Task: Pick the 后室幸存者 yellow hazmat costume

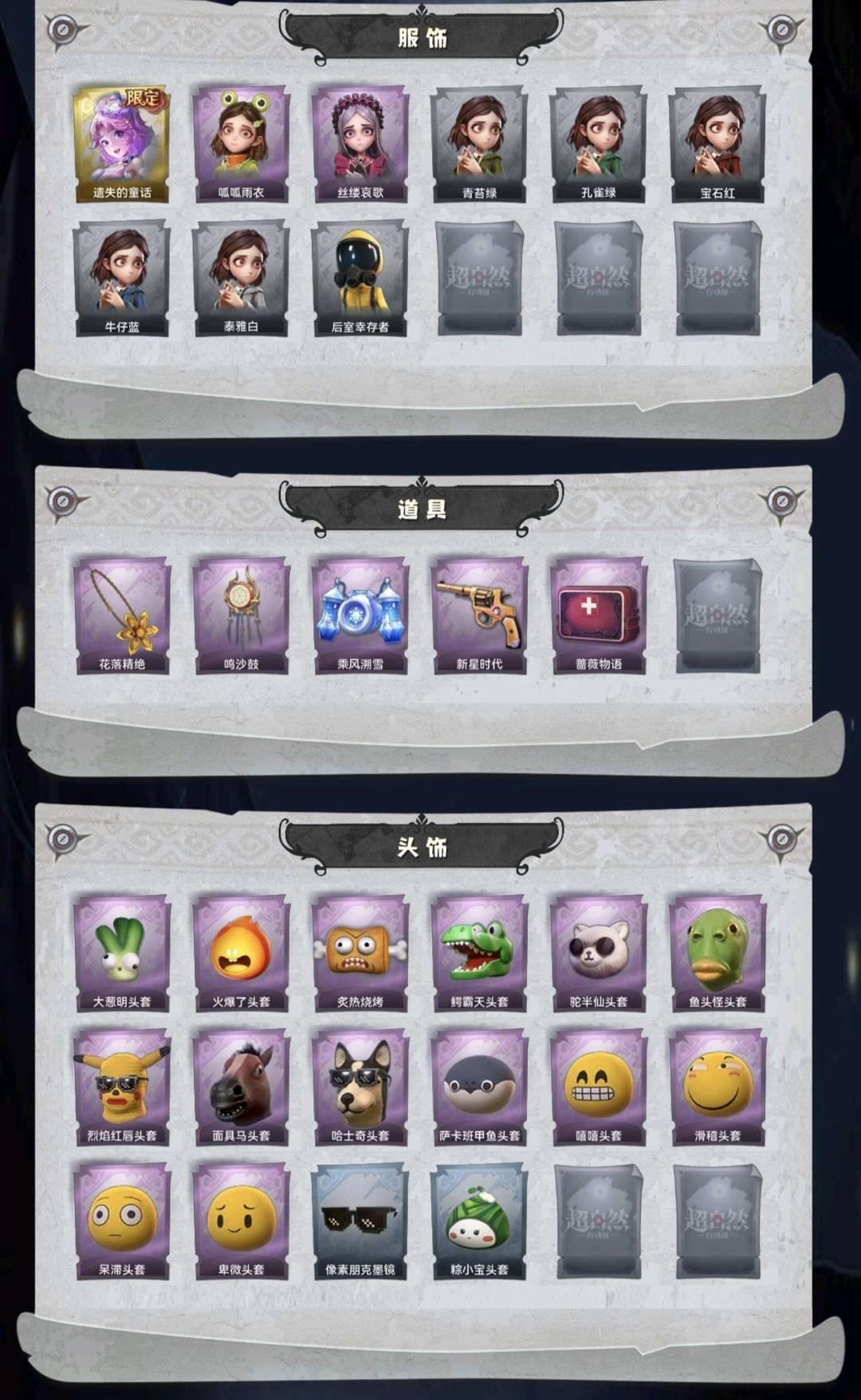Action: 360,278
